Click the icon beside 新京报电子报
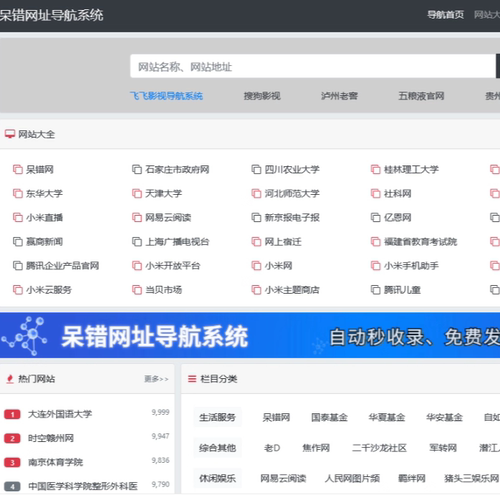 (x=256, y=217)
